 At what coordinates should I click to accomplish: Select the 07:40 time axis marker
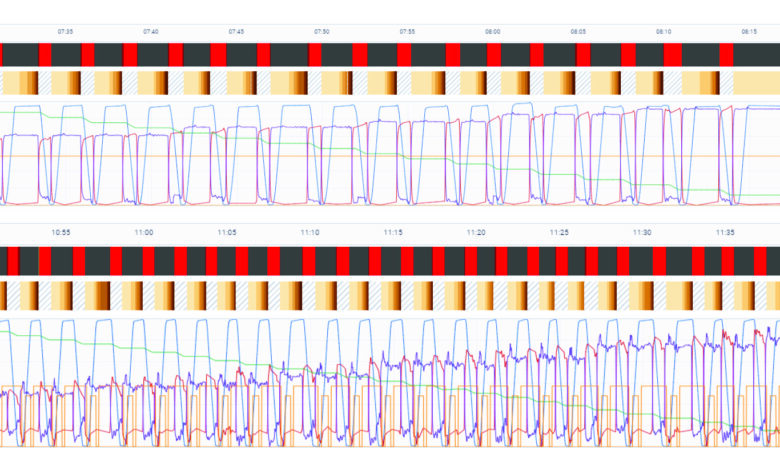150,32
